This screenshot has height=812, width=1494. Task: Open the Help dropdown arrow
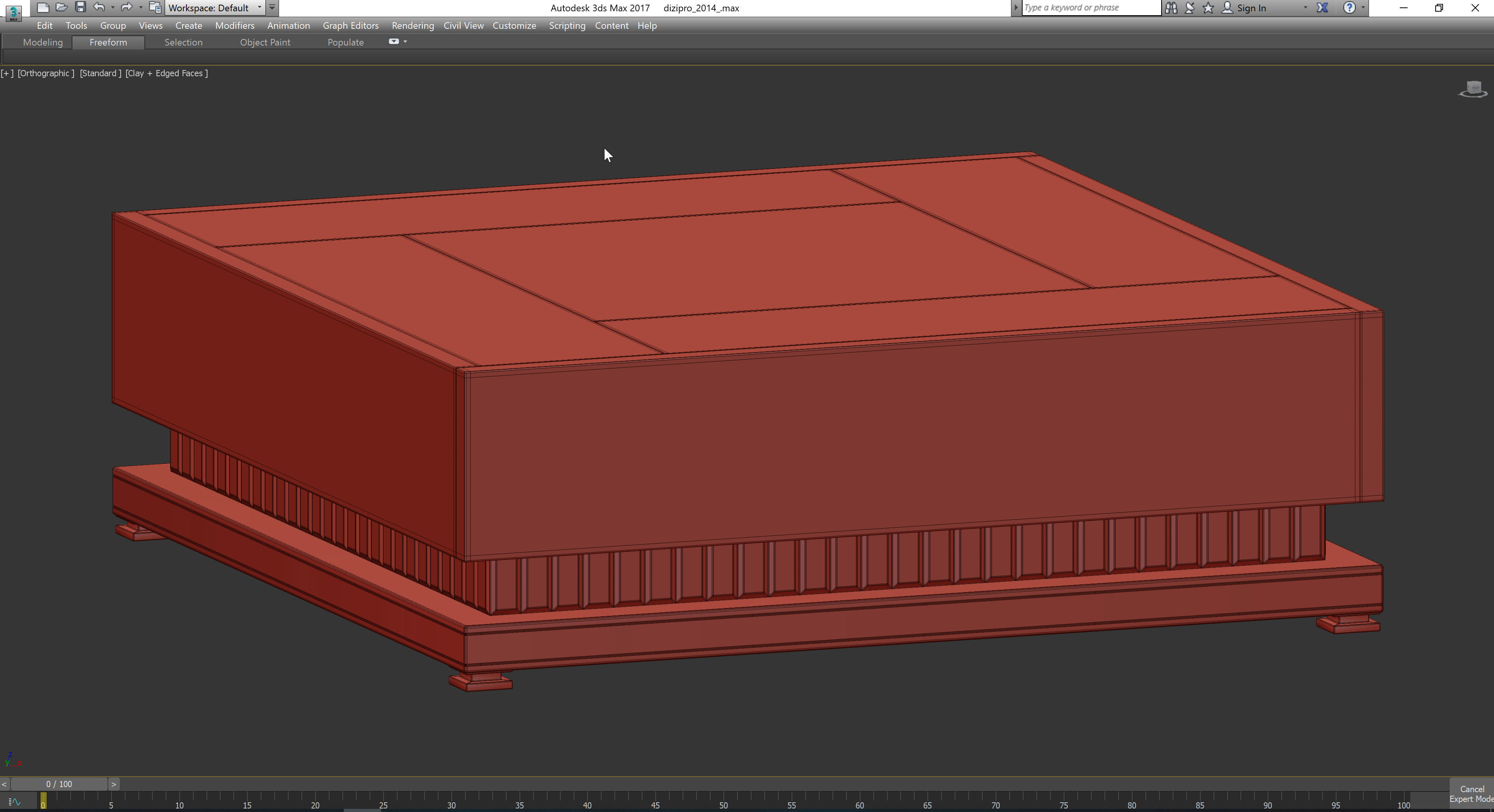click(x=1363, y=7)
